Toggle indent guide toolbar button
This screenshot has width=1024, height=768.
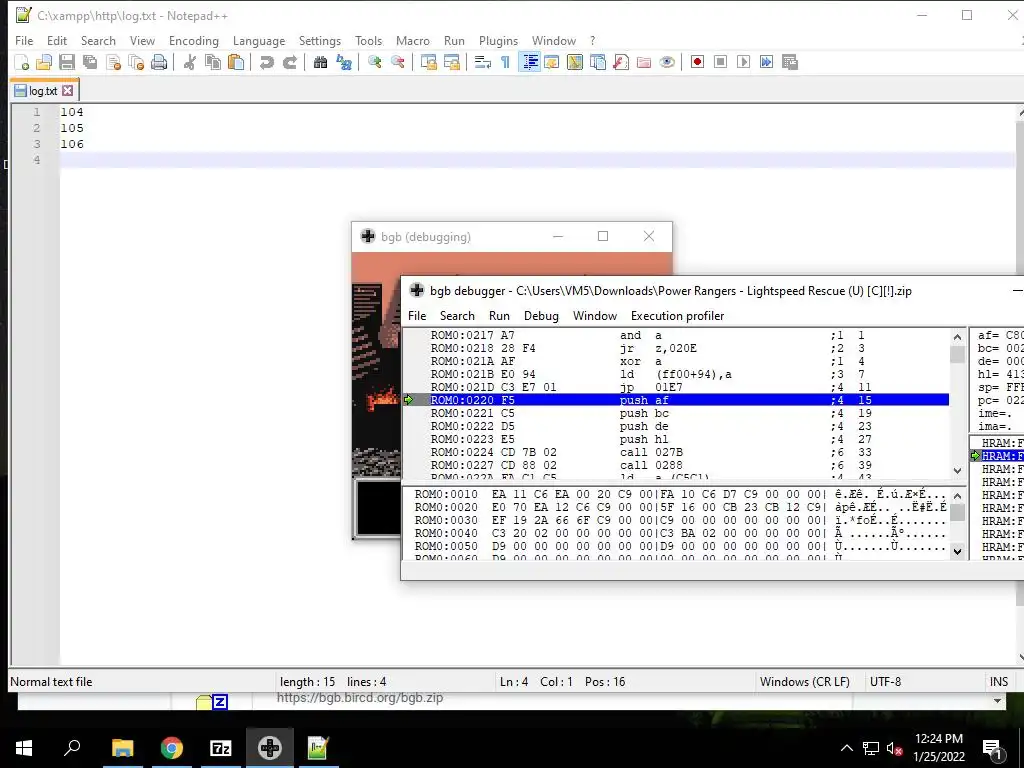click(x=530, y=62)
